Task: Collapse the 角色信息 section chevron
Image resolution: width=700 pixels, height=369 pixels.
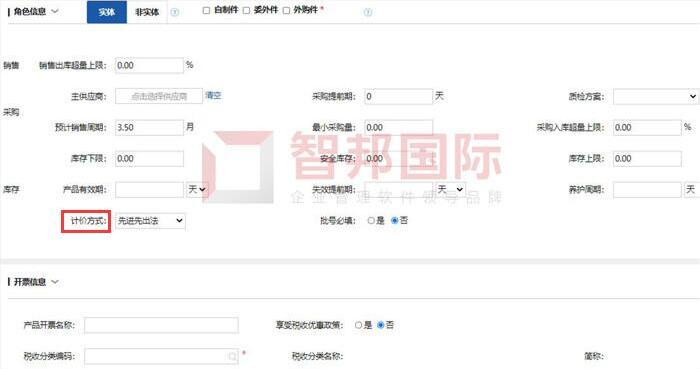Action: 55,11
